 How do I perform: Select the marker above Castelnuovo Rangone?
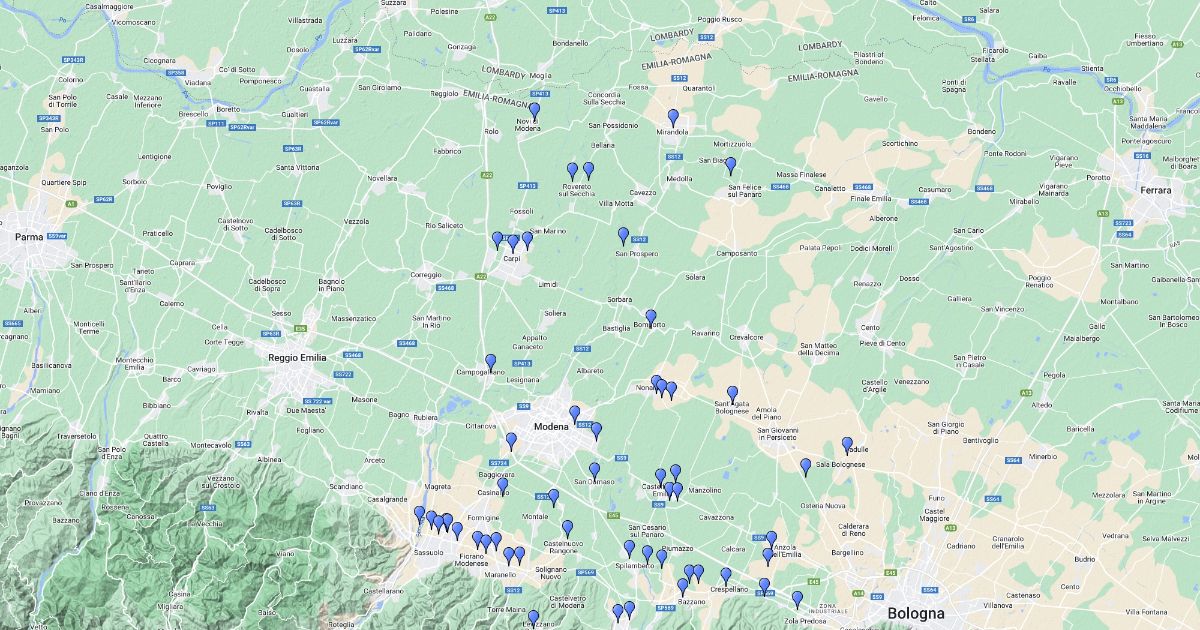click(567, 529)
